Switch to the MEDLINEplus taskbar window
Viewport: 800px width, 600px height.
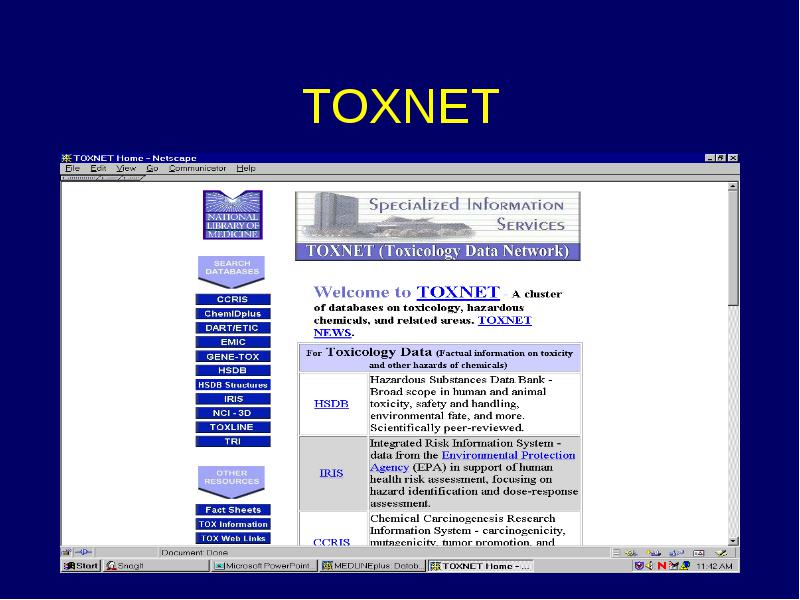tap(372, 566)
